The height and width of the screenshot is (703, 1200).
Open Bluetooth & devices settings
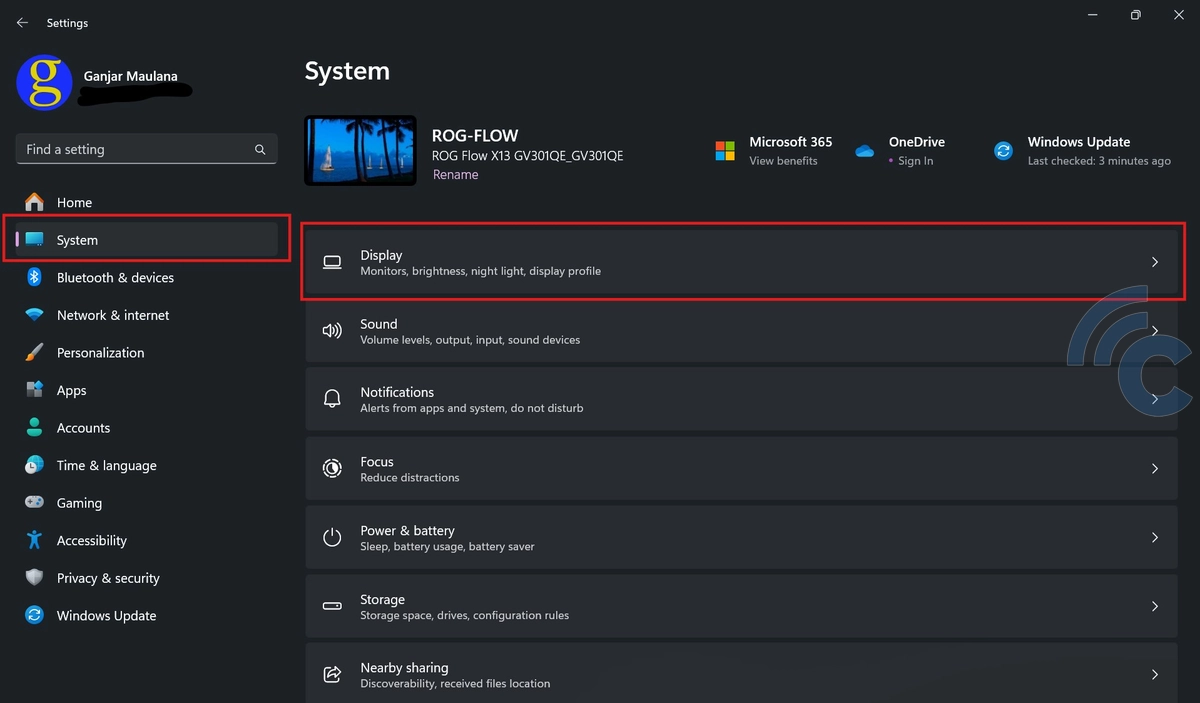pyautogui.click(x=147, y=277)
